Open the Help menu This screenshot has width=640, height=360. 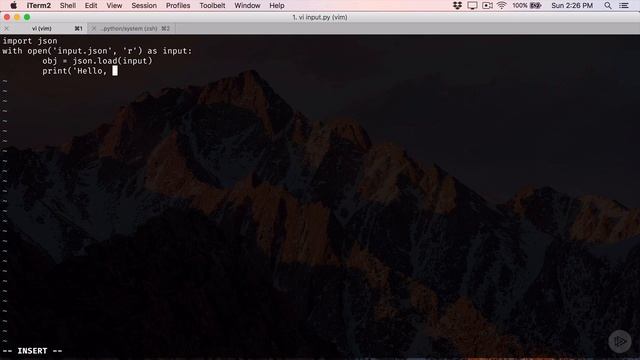click(277, 5)
